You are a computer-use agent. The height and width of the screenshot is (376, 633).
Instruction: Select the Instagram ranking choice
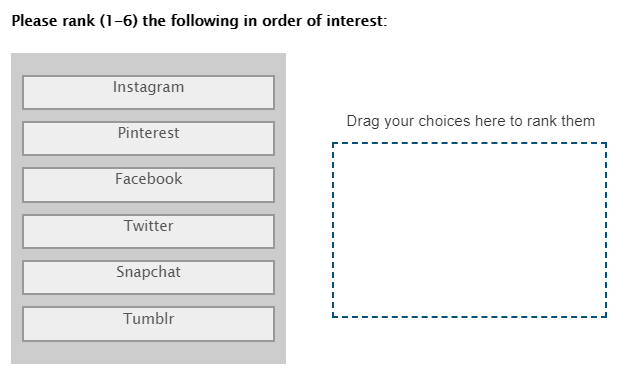point(148,92)
